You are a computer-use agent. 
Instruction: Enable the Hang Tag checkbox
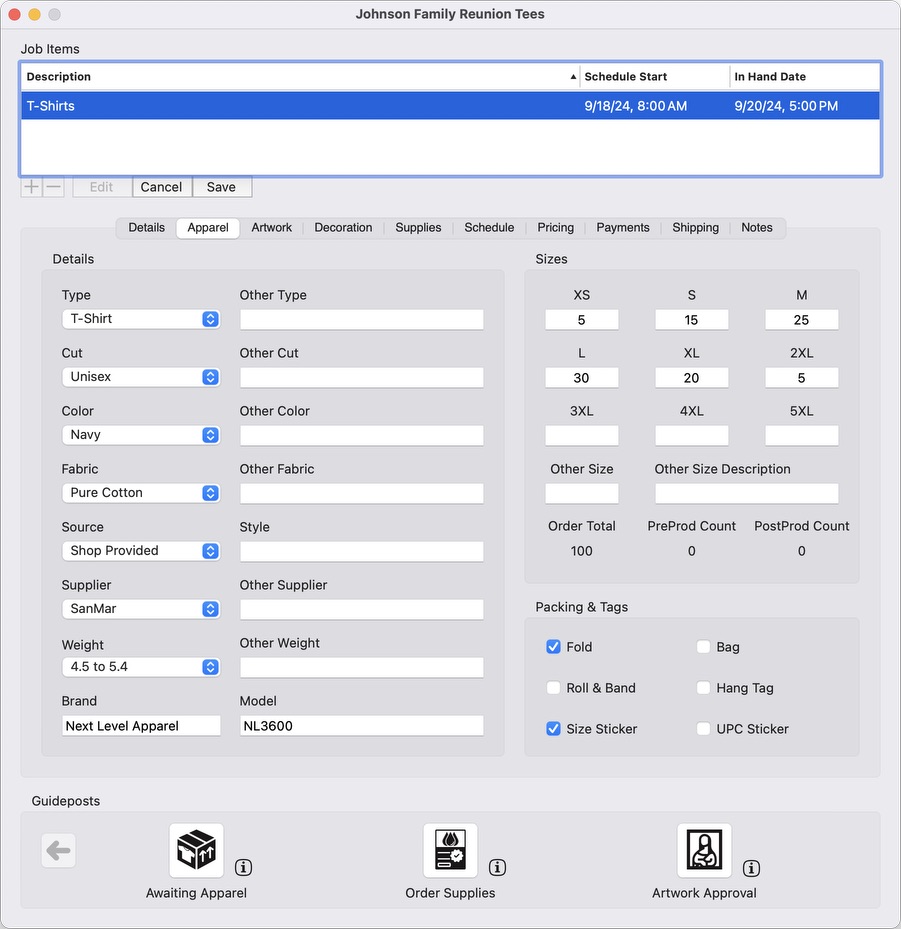[703, 688]
